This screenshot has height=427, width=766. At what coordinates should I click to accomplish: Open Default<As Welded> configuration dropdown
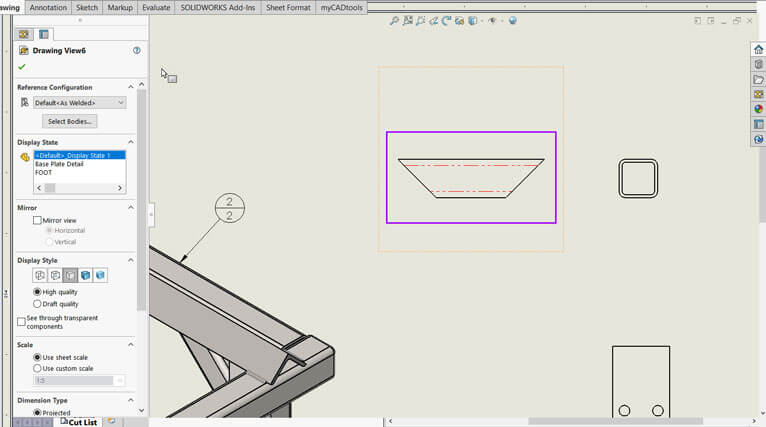pyautogui.click(x=80, y=103)
